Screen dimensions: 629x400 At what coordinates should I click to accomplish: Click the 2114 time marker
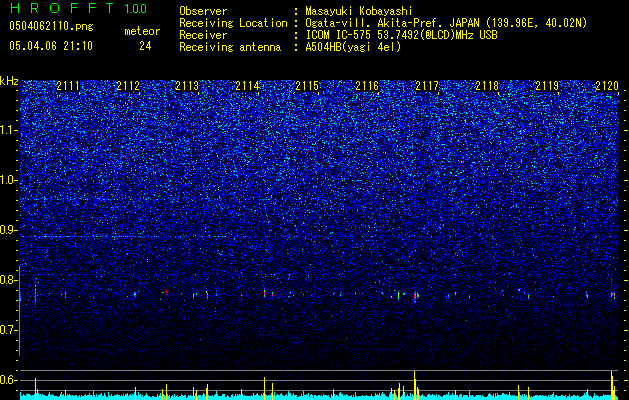tap(247, 86)
